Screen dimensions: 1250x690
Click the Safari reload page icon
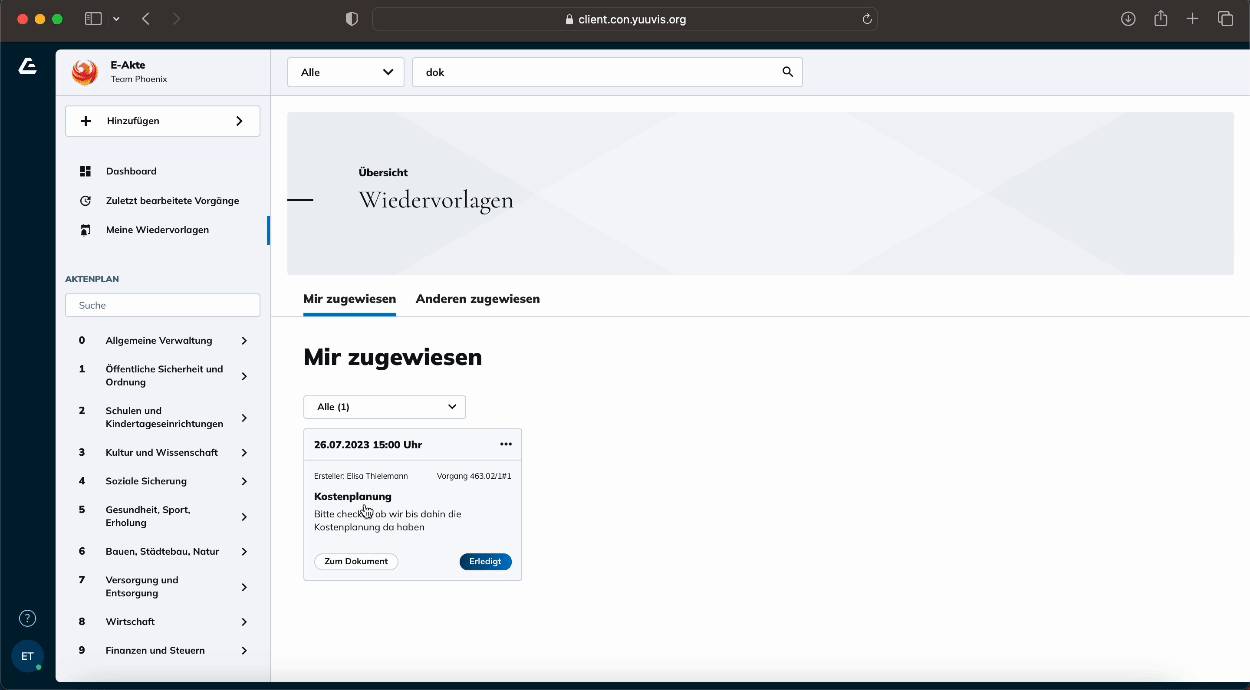[867, 19]
